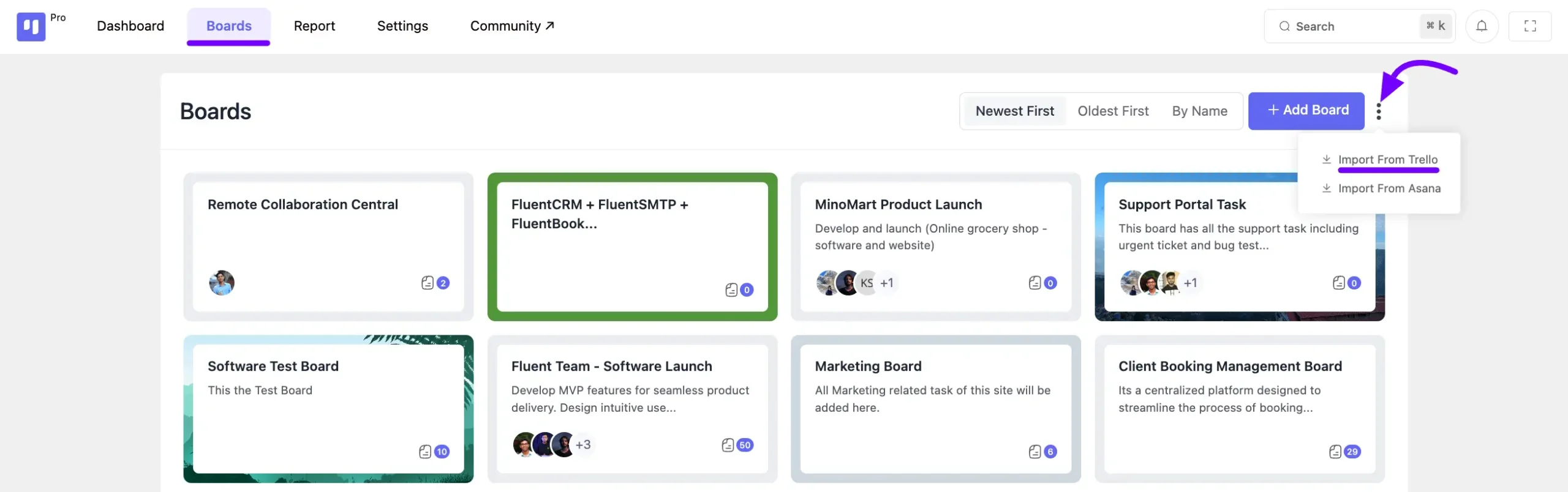The width and height of the screenshot is (1568, 492).
Task: Click task count icon on Support Portal Task
Action: coord(1339,283)
